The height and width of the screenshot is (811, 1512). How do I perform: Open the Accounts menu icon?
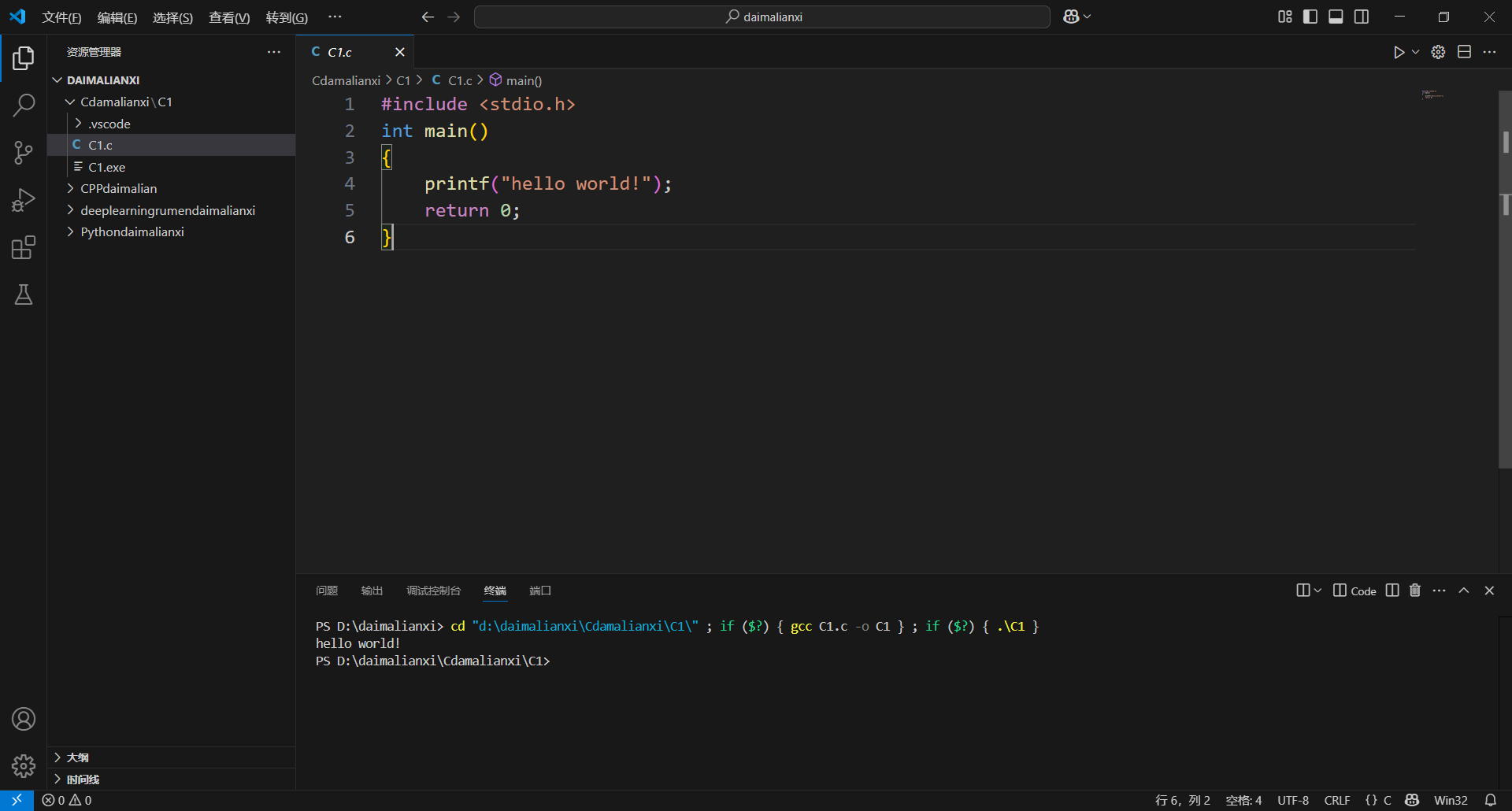[24, 719]
